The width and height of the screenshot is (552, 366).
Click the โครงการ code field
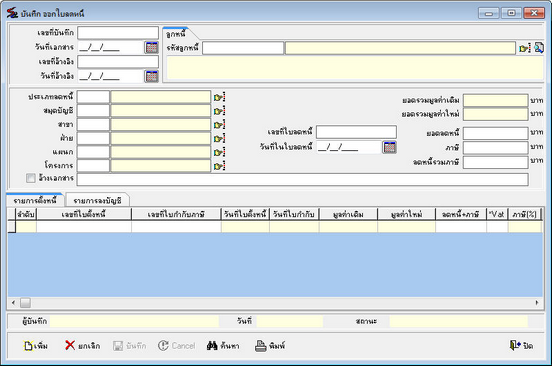[93, 165]
